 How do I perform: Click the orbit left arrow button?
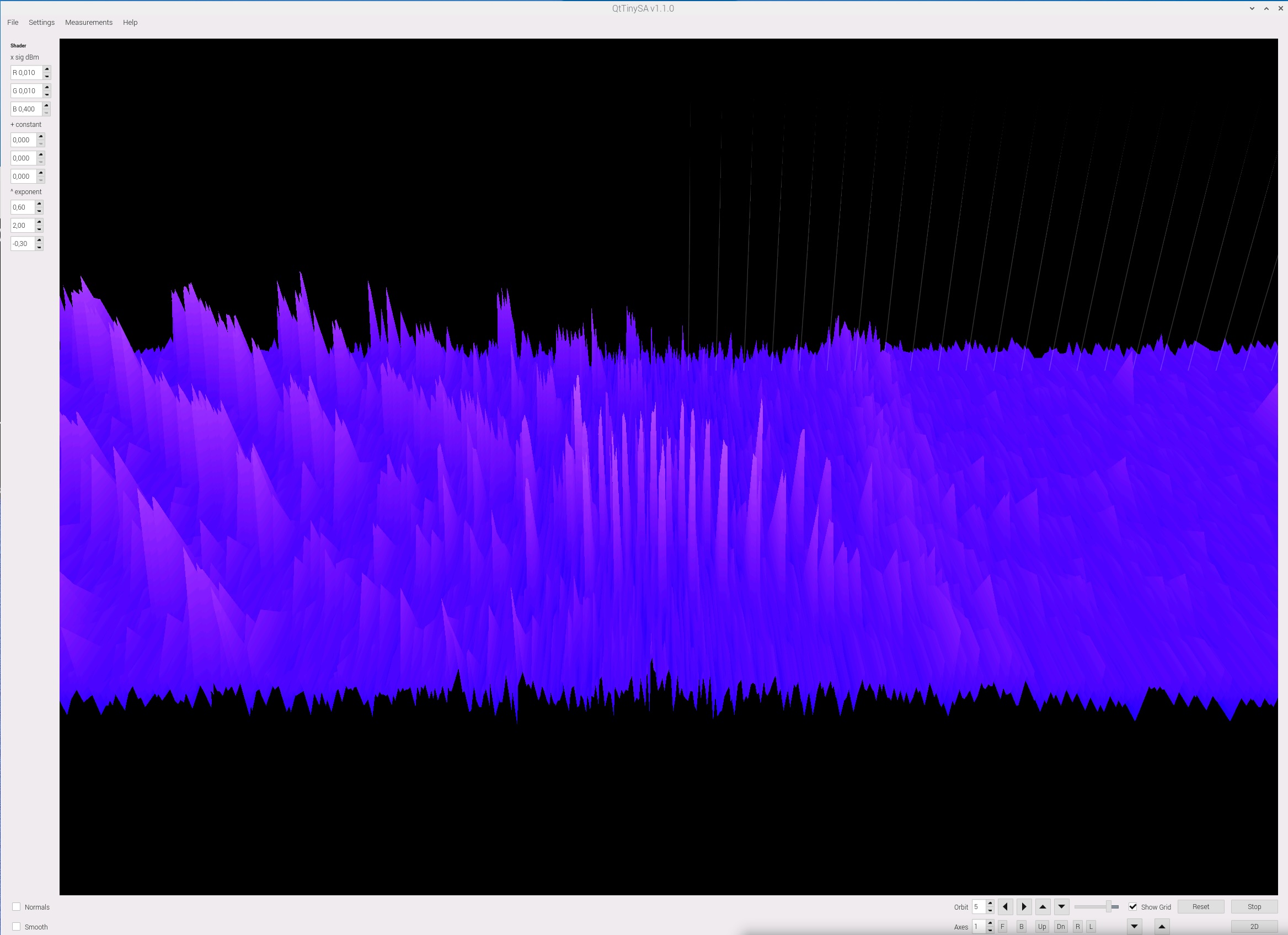point(1005,907)
